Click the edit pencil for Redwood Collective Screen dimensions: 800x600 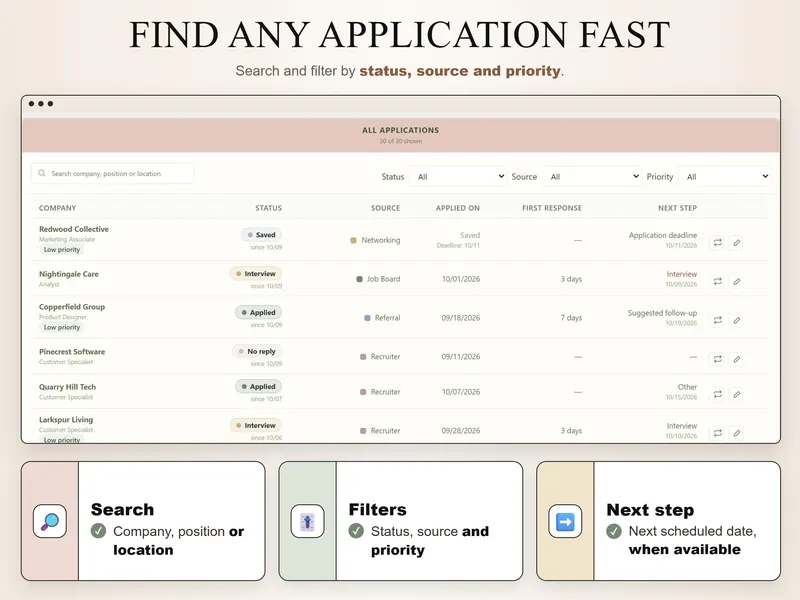pos(737,242)
